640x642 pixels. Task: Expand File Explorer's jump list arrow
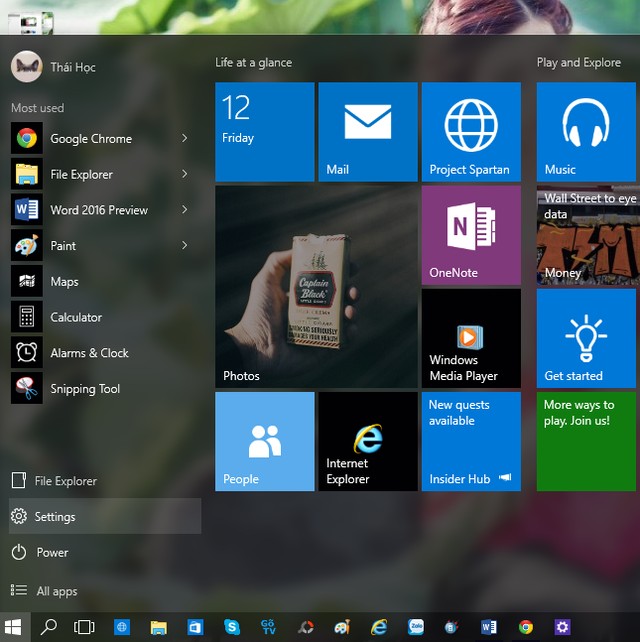[185, 174]
